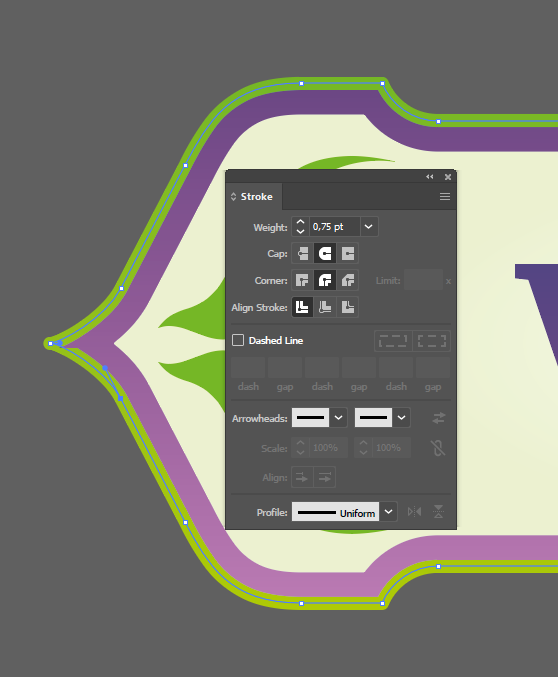Image resolution: width=558 pixels, height=677 pixels.
Task: Collapse the Stroke panel with double arrows
Action: [x=430, y=177]
